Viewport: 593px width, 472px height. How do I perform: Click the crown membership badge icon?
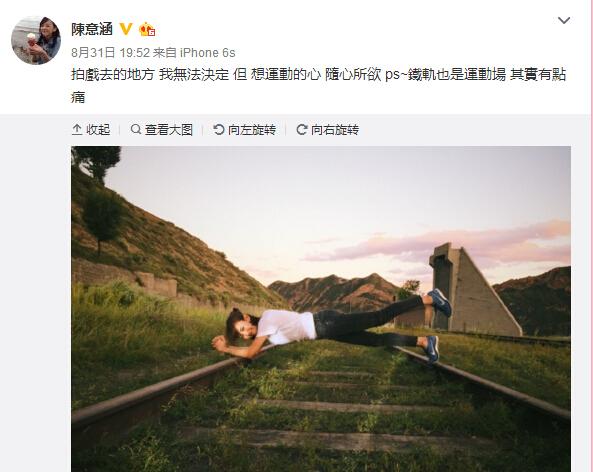pyautogui.click(x=147, y=29)
